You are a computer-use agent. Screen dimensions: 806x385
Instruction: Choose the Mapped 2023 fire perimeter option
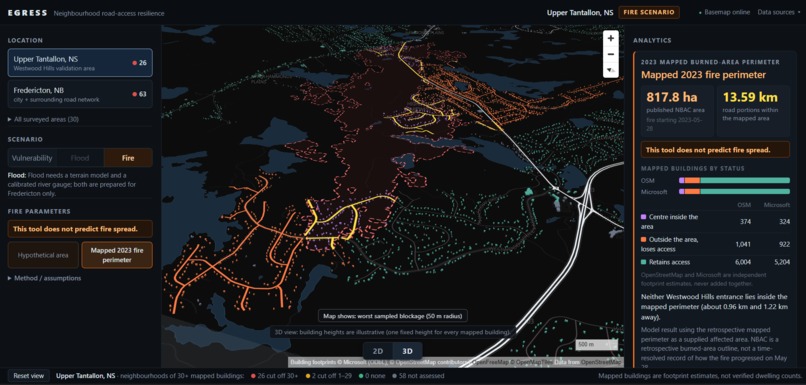pyautogui.click(x=117, y=255)
